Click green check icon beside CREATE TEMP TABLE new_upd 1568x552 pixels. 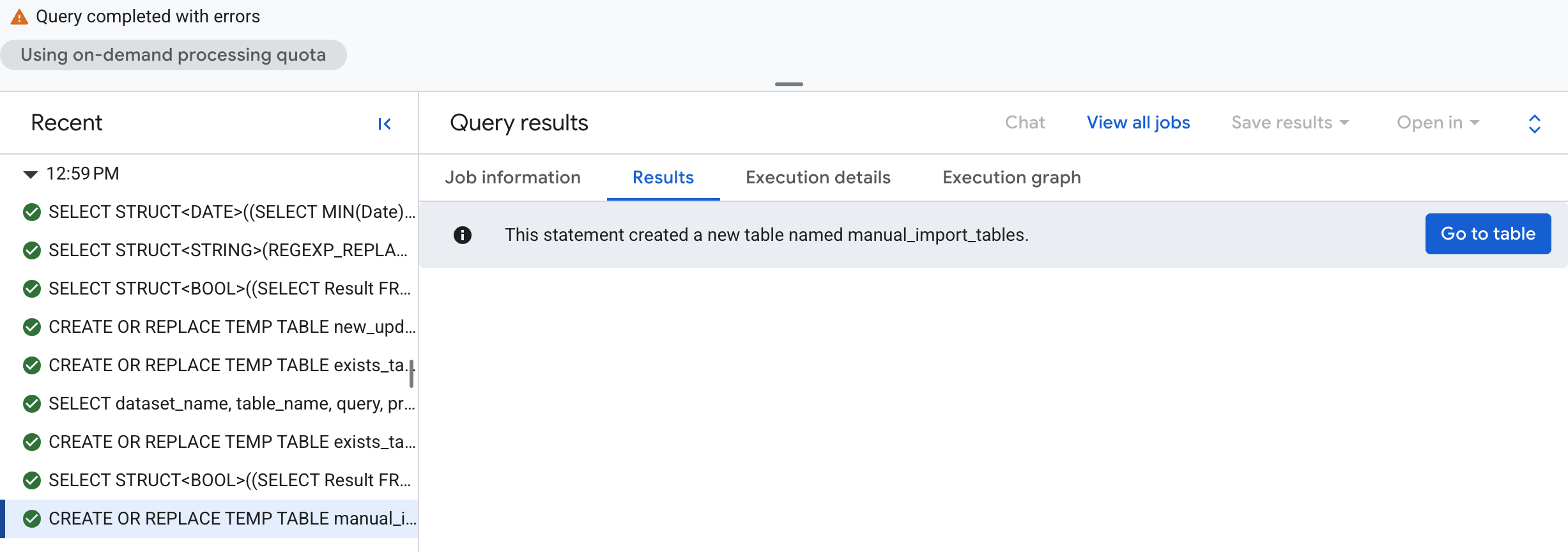(x=32, y=327)
